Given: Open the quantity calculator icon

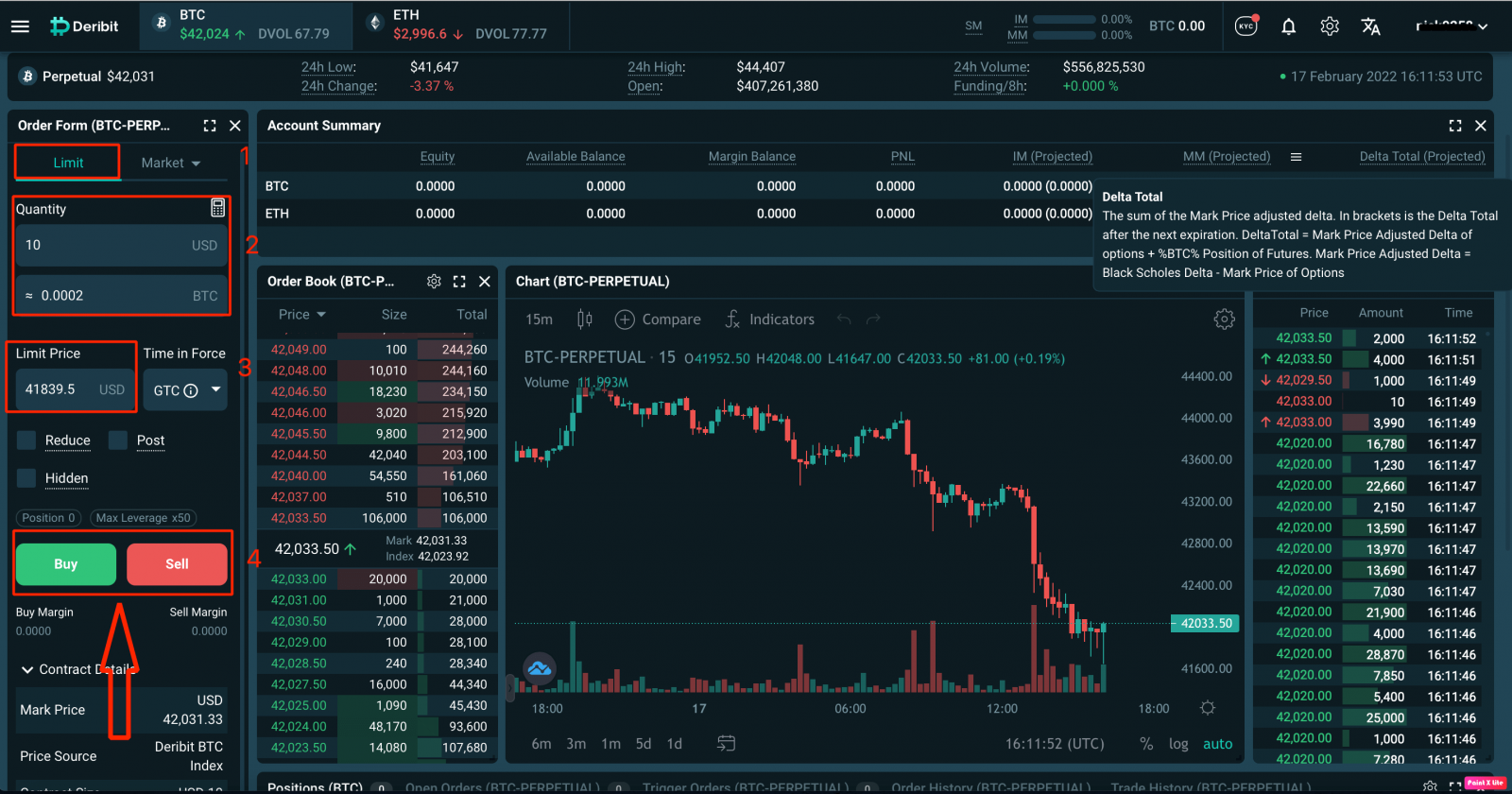Looking at the screenshot, I should pyautogui.click(x=217, y=208).
